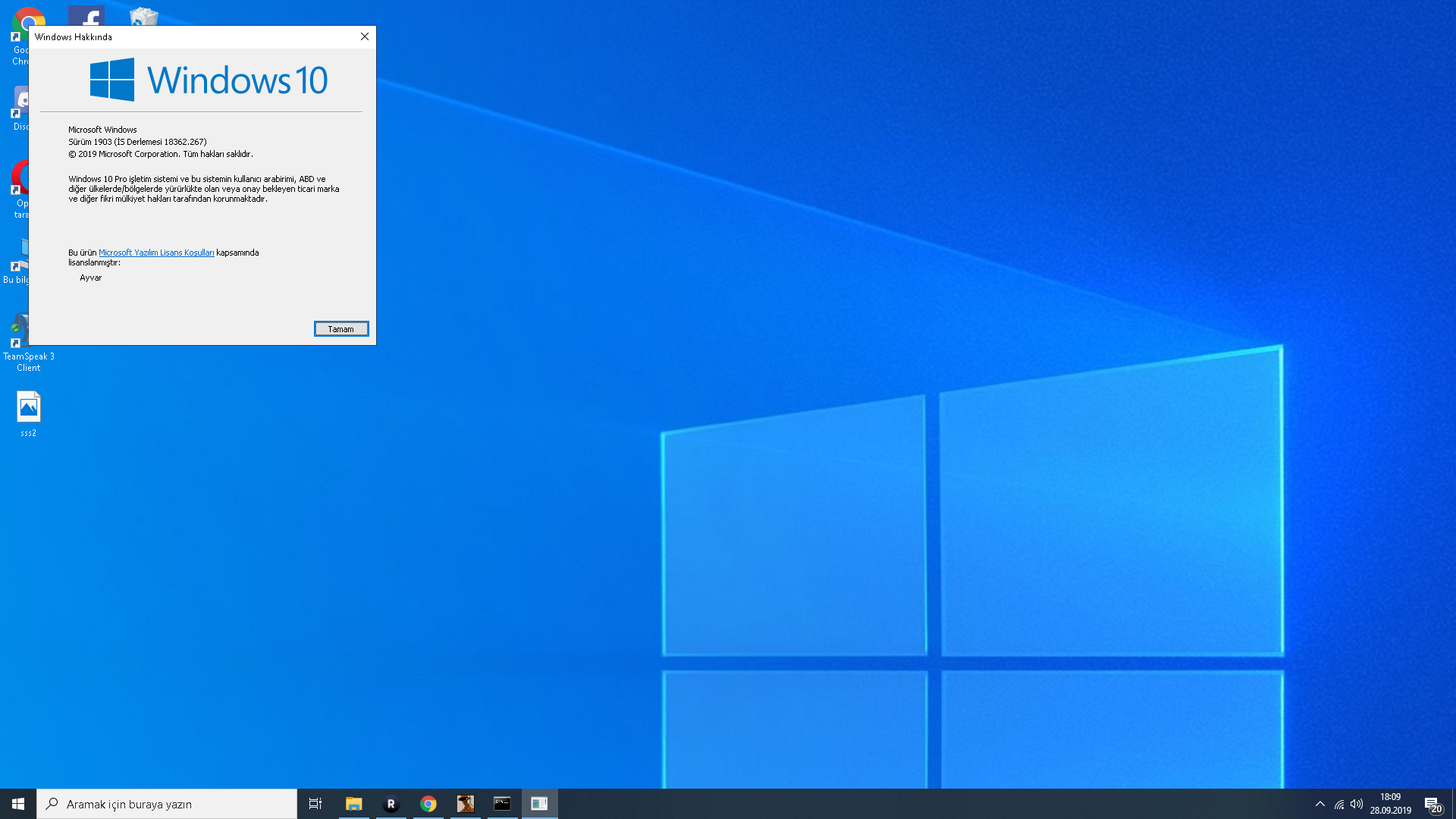Open the Rockstar launcher taskbar icon
1456x819 pixels.
click(391, 804)
